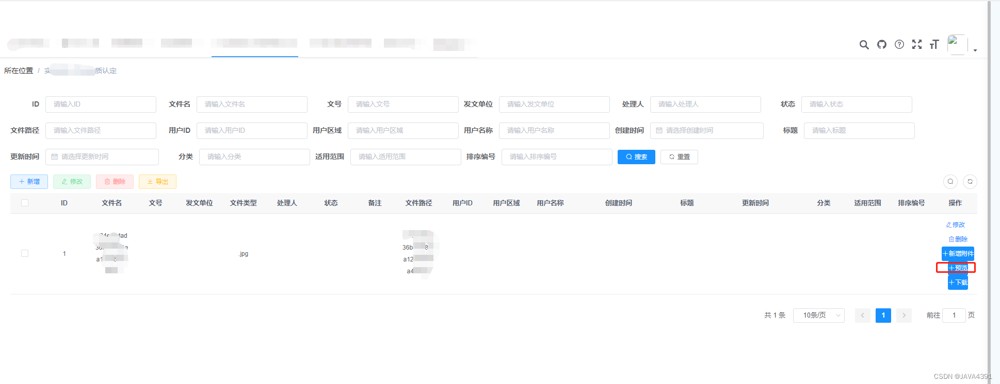Viewport: 1000px width, 384px height.
Task: Click the blue 下载 download button in the row
Action: point(958,282)
